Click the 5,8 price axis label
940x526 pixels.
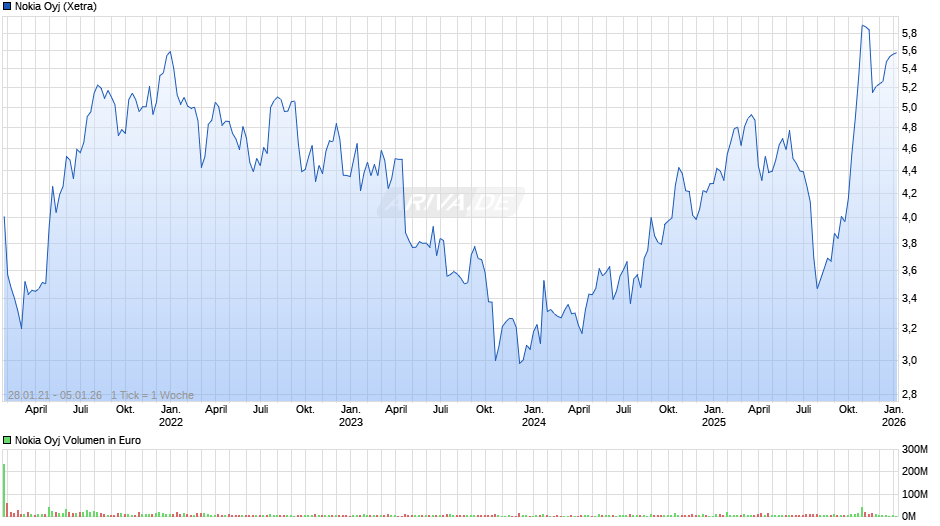909,33
